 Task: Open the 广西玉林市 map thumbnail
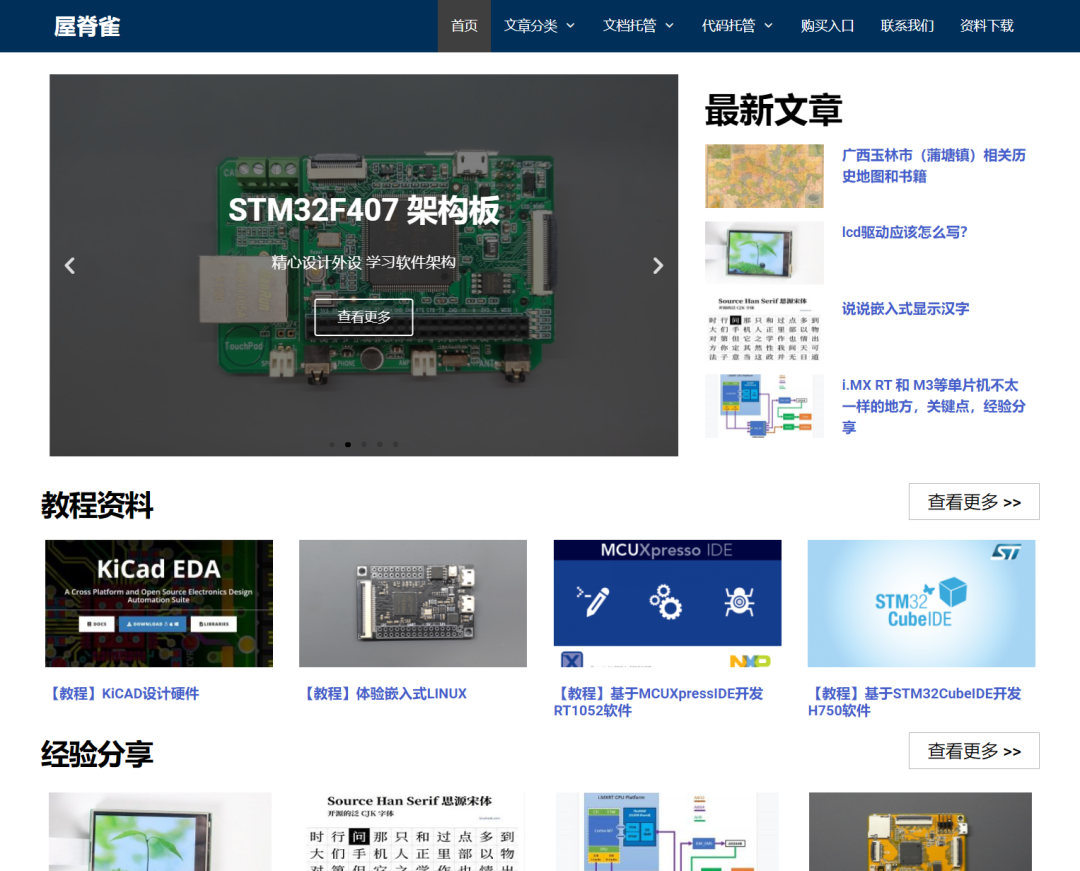[x=765, y=176]
